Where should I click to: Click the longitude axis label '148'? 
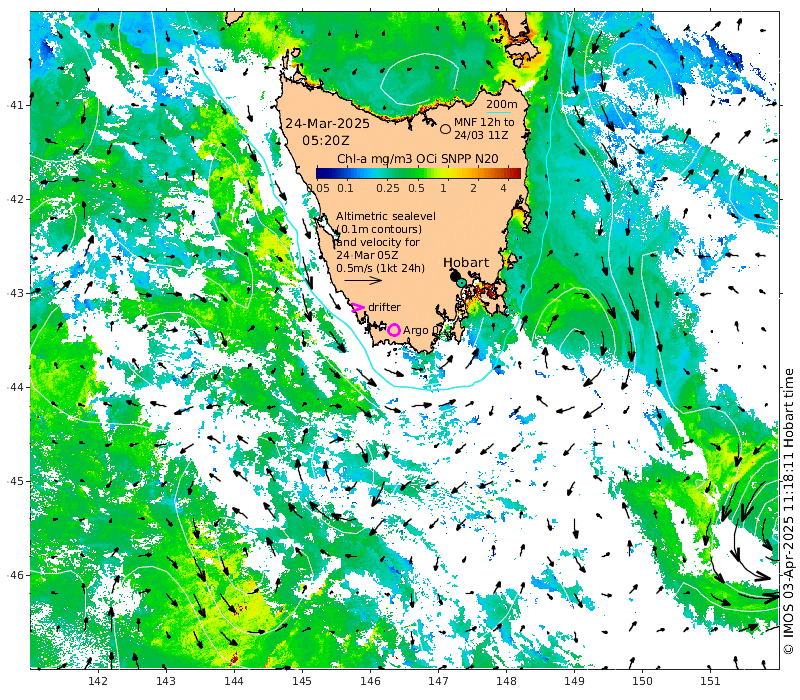pos(506,681)
